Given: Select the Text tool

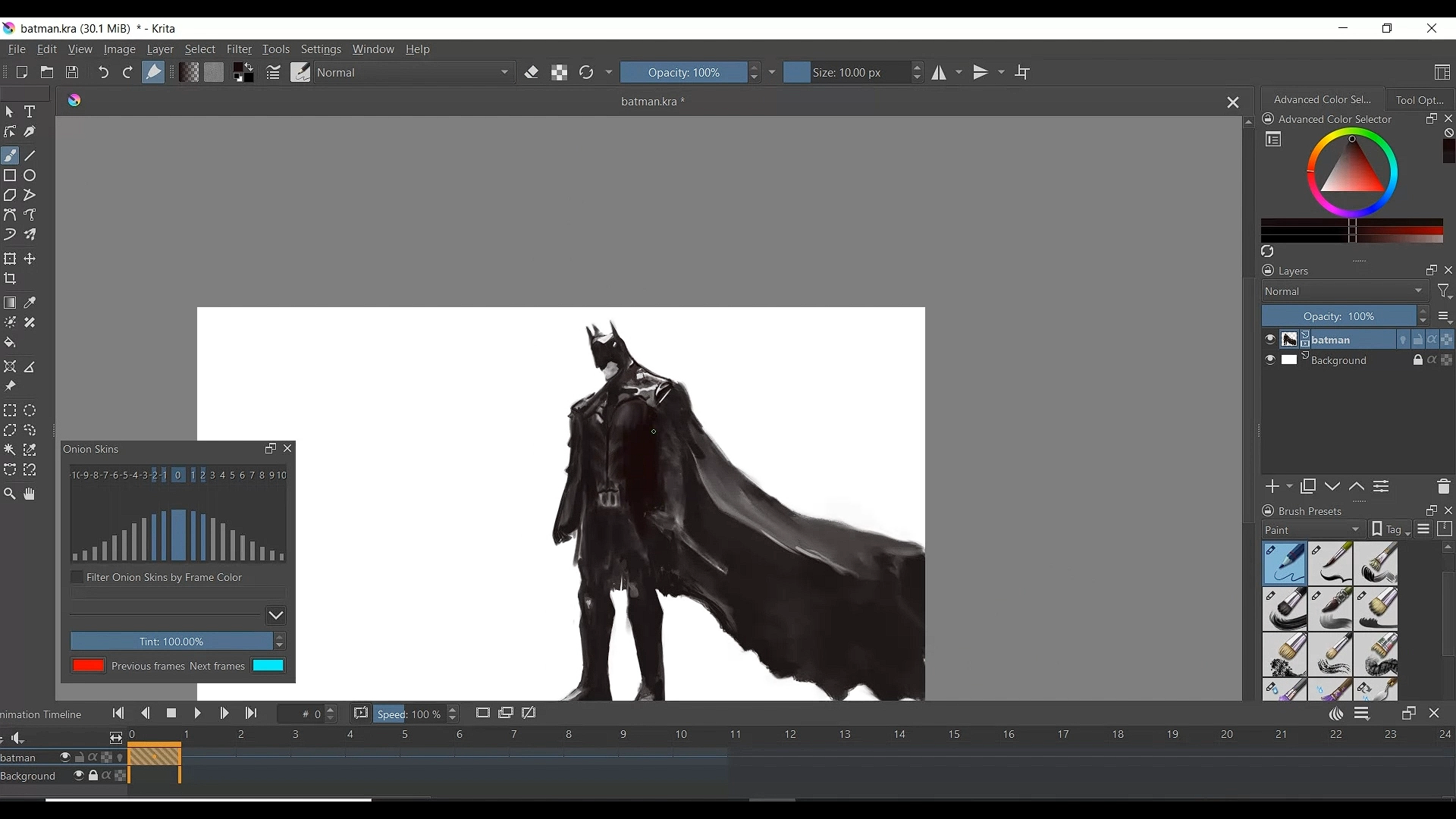Looking at the screenshot, I should coord(30,112).
